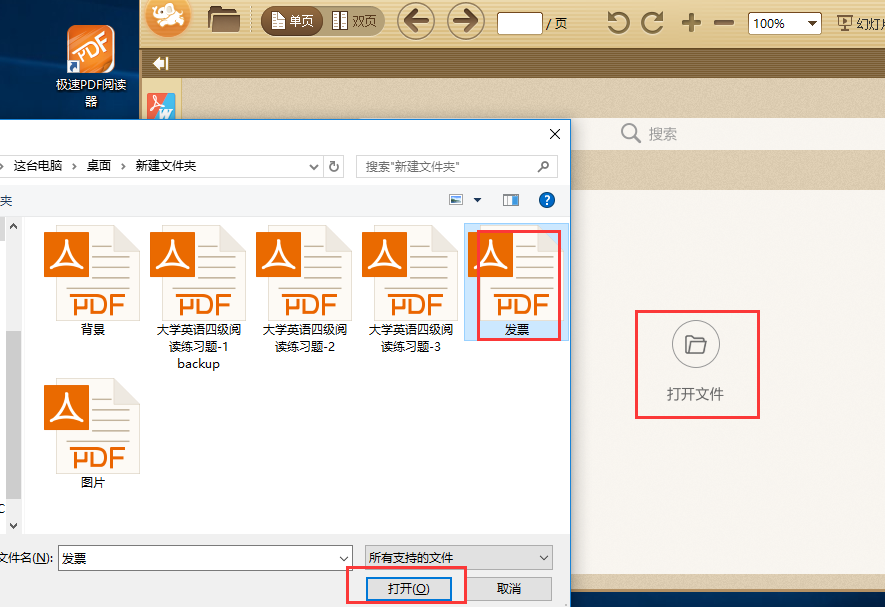Open 极速PDF阅读器 desktop shortcut
Viewport: 885px width, 607px height.
tap(91, 67)
